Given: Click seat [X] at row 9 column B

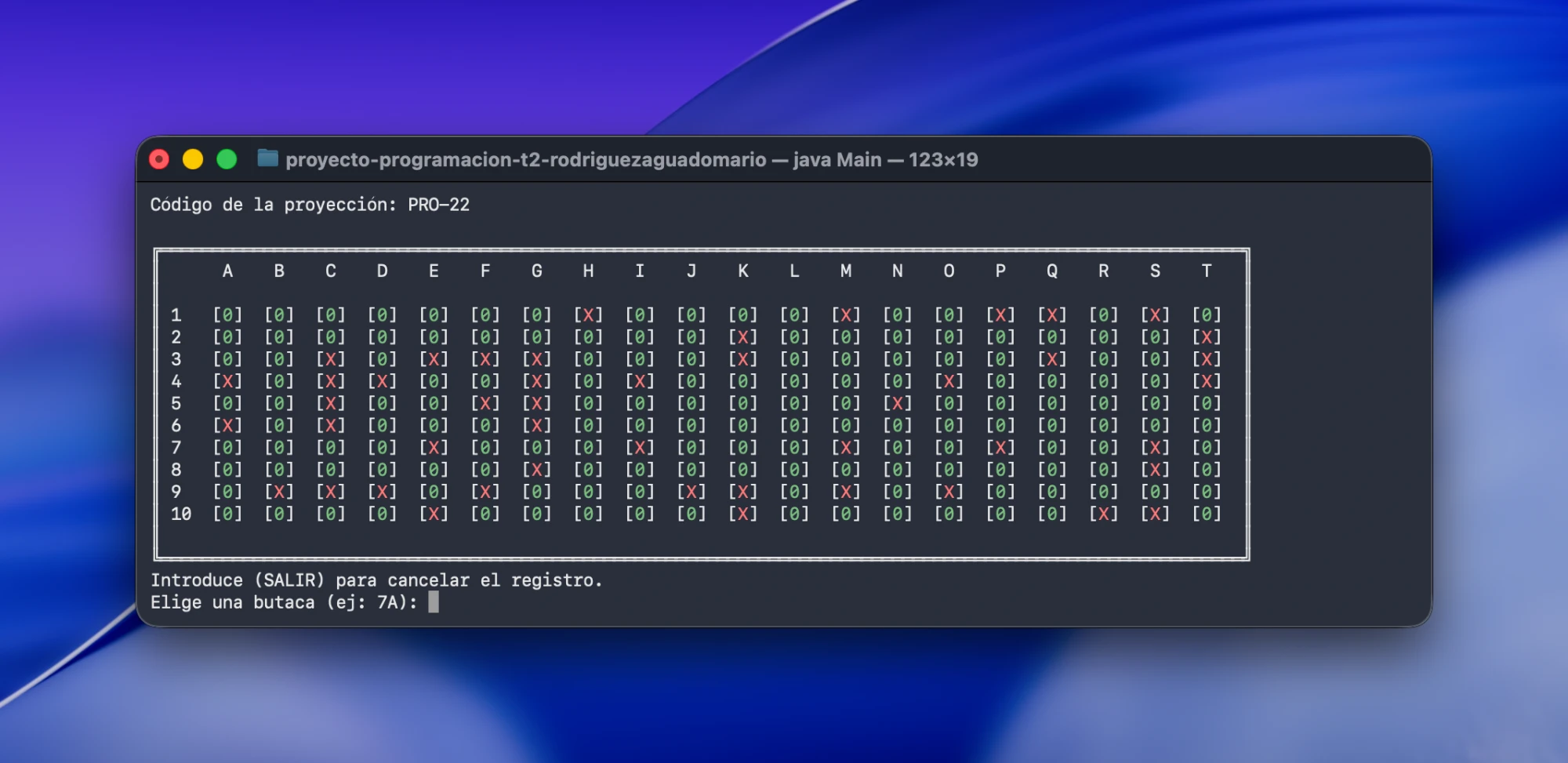Looking at the screenshot, I should pyautogui.click(x=279, y=492).
